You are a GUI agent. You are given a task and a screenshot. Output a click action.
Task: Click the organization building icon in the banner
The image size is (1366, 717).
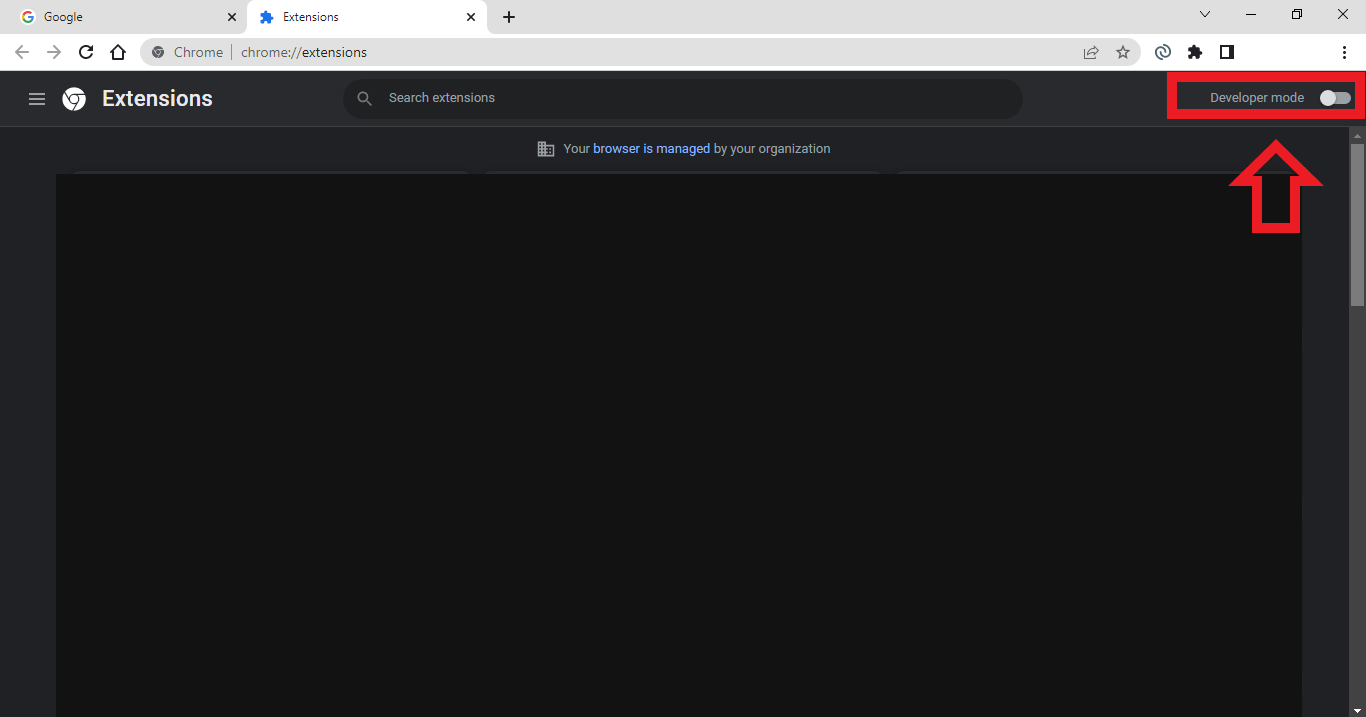pyautogui.click(x=546, y=148)
